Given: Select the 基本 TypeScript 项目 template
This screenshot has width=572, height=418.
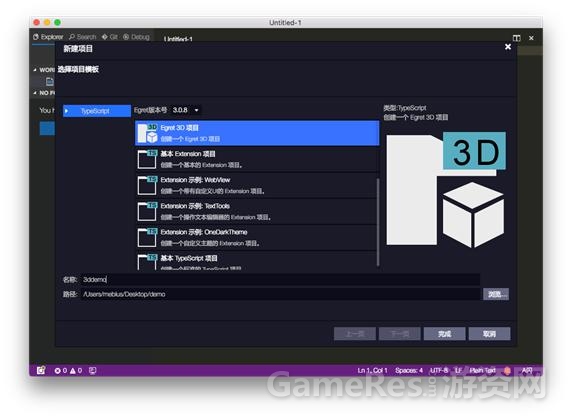Looking at the screenshot, I should (256, 261).
